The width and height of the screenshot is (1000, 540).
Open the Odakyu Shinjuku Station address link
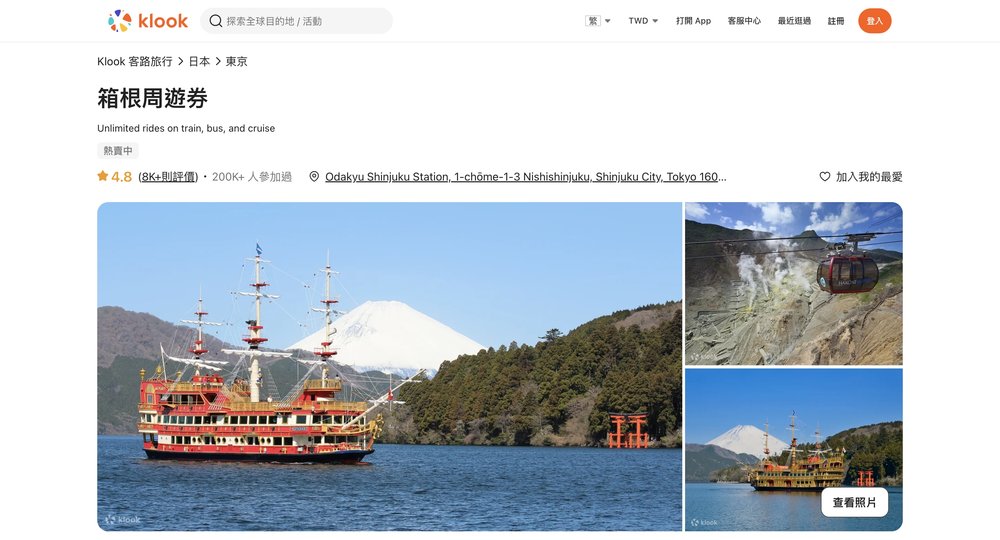tap(526, 177)
